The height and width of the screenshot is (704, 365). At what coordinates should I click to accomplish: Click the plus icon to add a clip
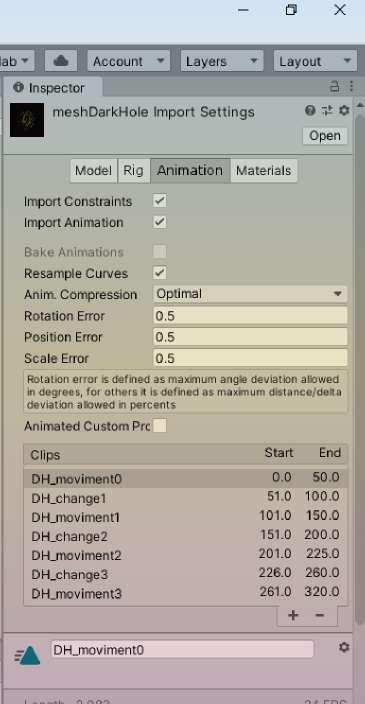[x=293, y=615]
